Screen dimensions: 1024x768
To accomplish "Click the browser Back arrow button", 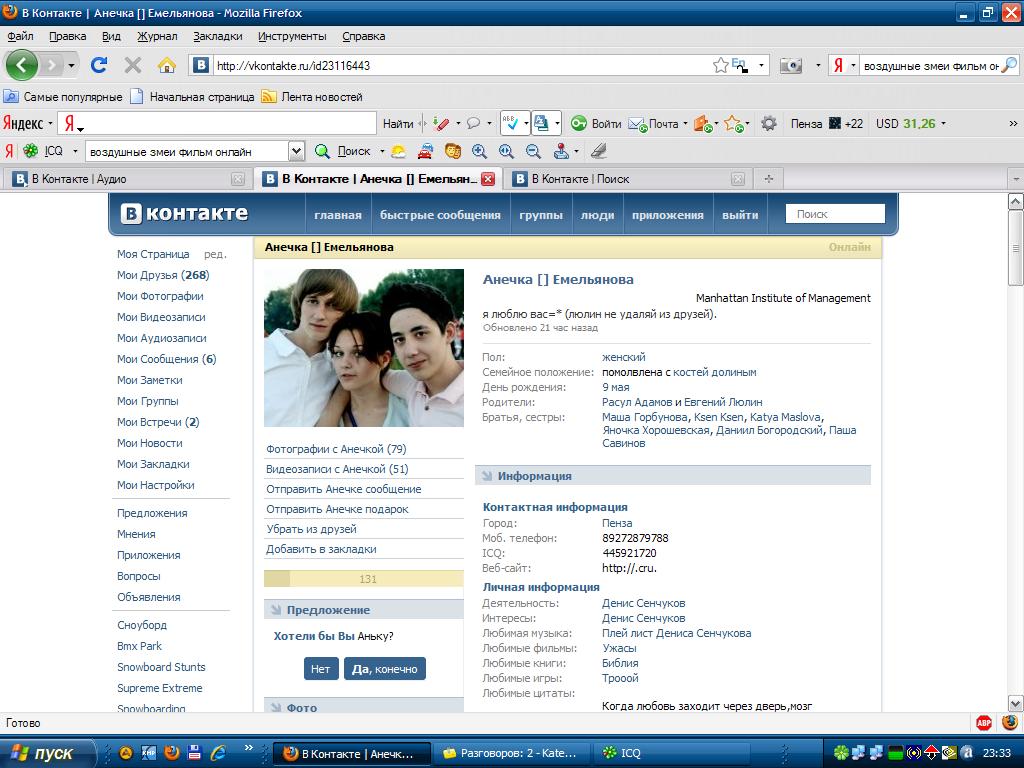I will [22, 65].
